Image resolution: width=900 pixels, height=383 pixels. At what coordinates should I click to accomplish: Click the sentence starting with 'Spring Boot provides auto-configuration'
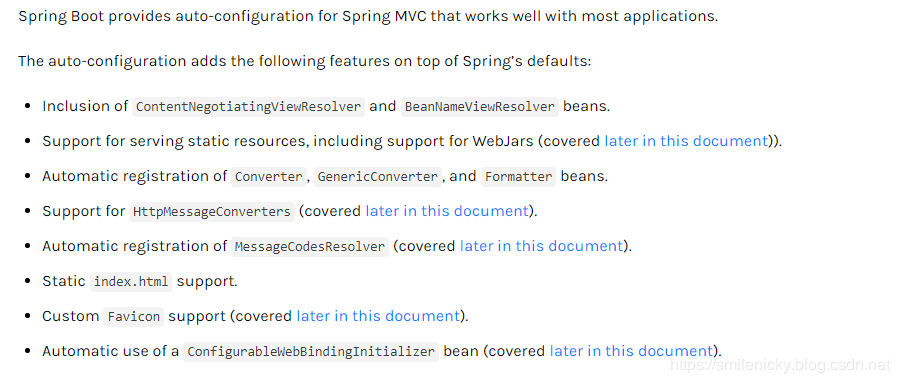tap(368, 16)
